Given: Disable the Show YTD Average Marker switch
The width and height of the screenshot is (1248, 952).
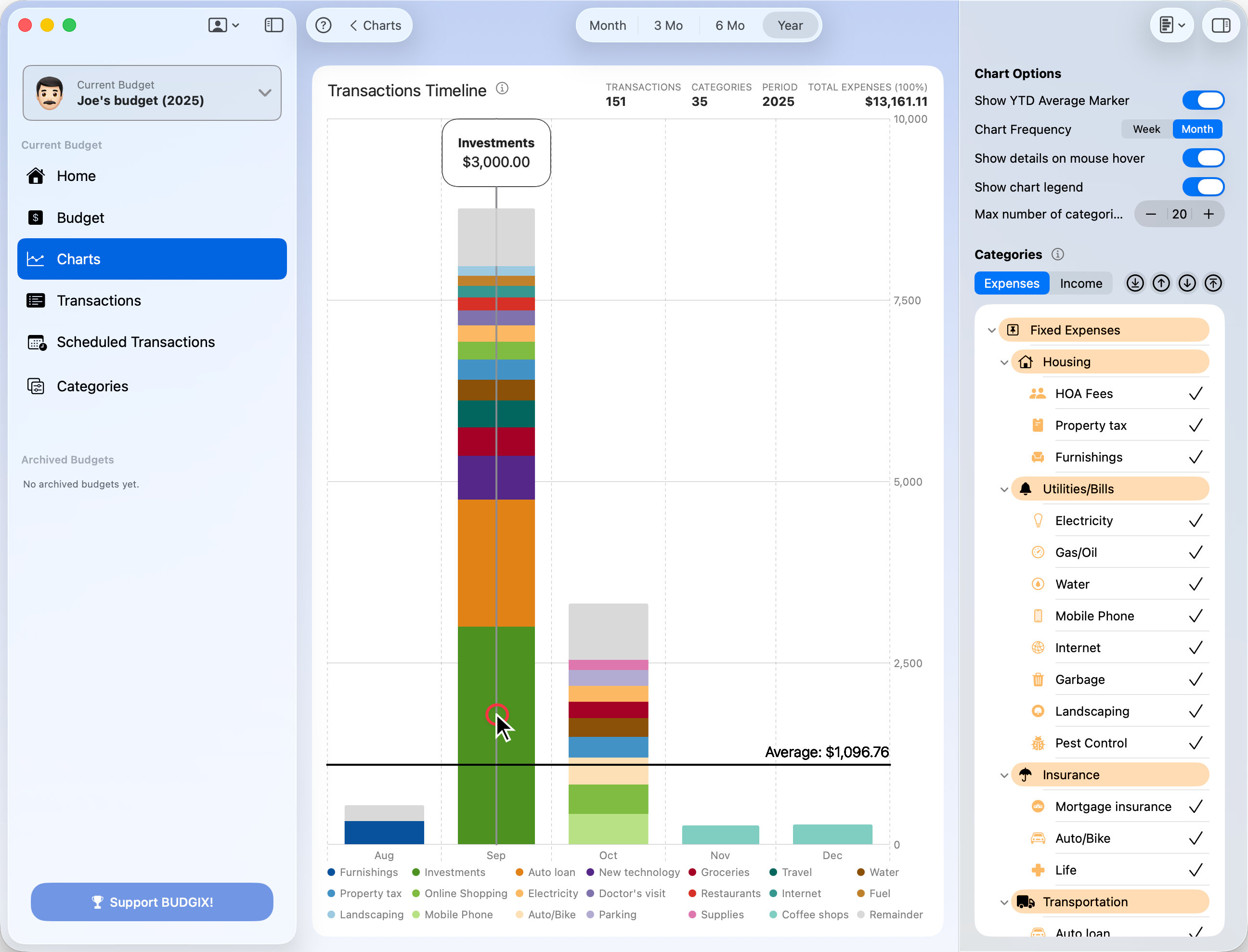Looking at the screenshot, I should (1203, 100).
